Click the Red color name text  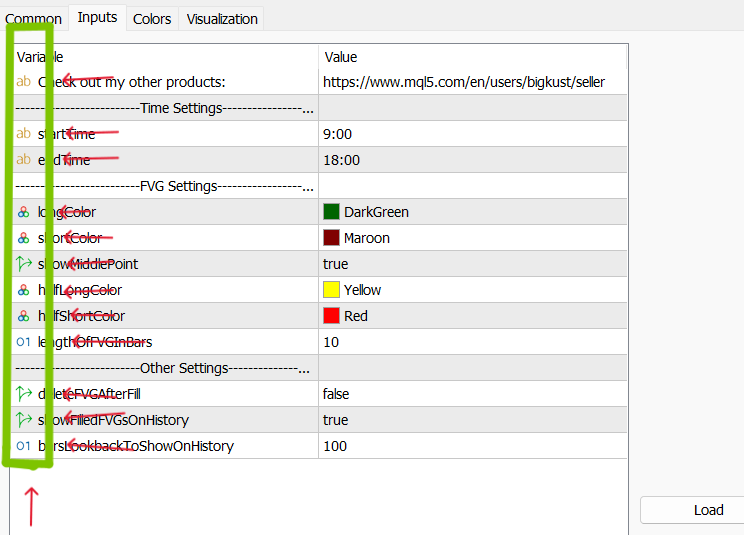[356, 316]
